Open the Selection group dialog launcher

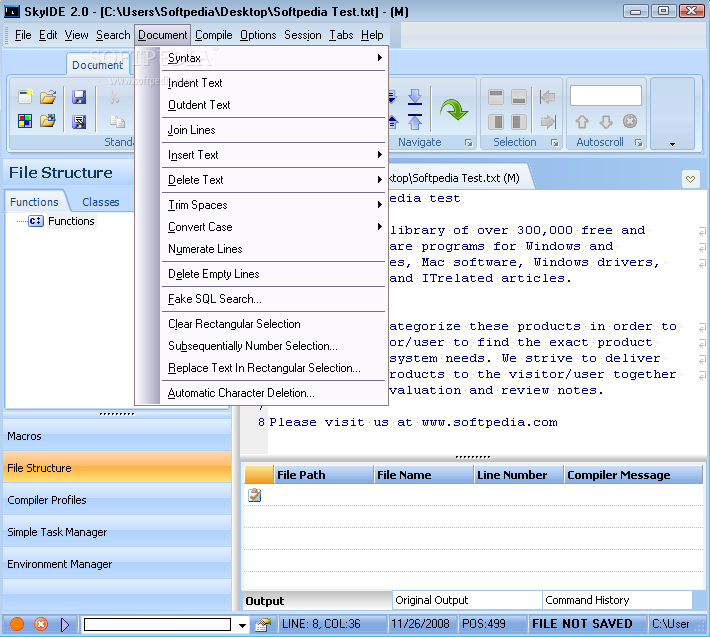pos(554,143)
